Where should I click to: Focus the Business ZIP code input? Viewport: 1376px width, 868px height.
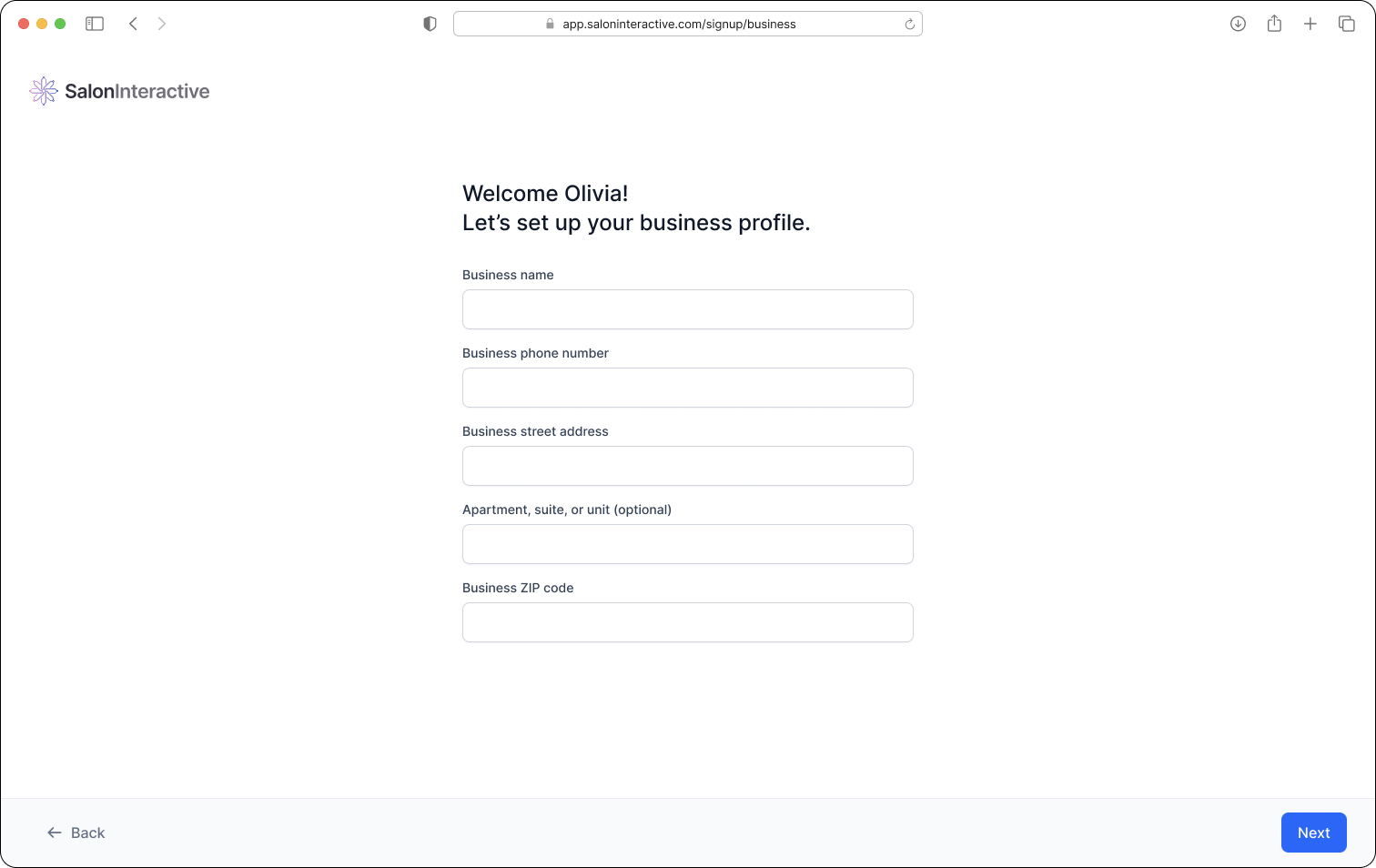point(688,622)
